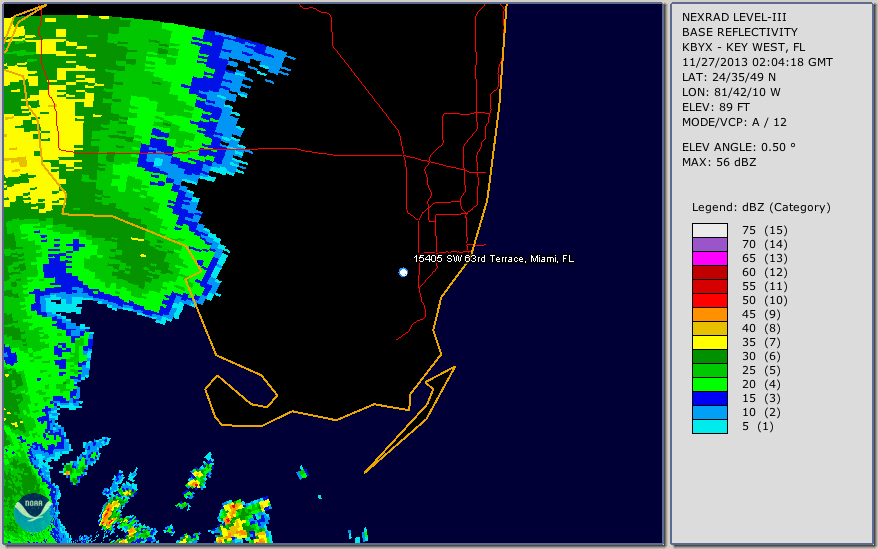
Task: Select the 5 dBZ cyan legend swatch
Action: click(709, 426)
